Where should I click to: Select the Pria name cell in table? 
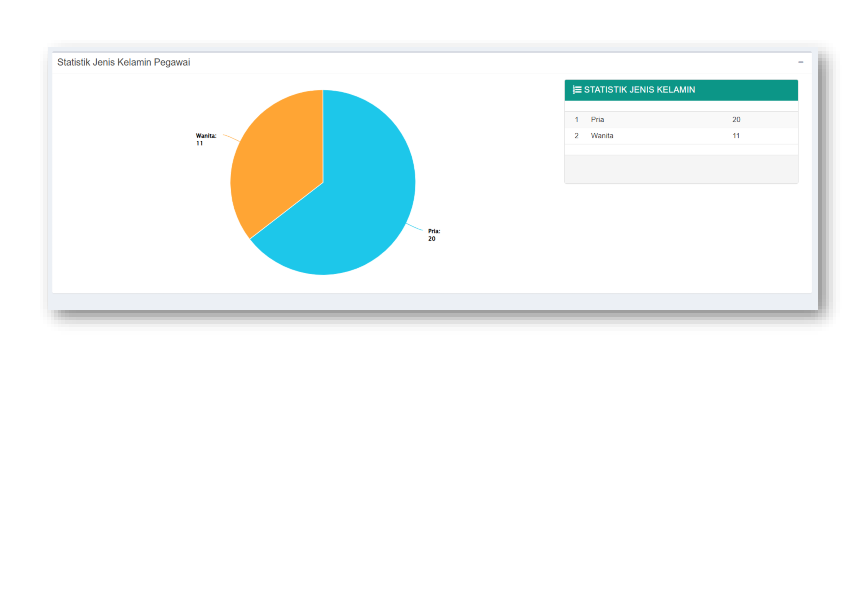(x=598, y=120)
